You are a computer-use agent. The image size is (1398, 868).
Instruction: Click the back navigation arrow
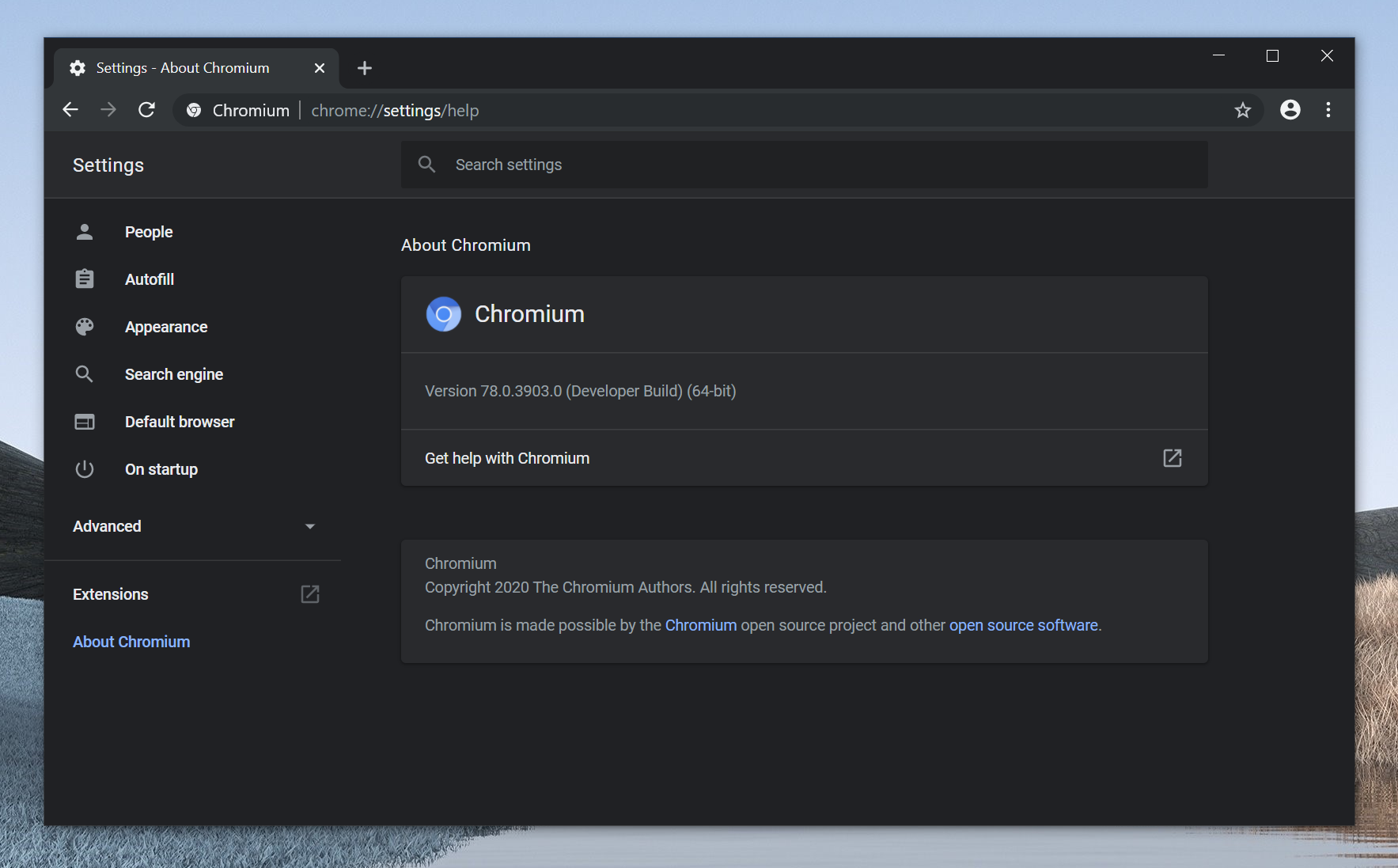pyautogui.click(x=70, y=110)
